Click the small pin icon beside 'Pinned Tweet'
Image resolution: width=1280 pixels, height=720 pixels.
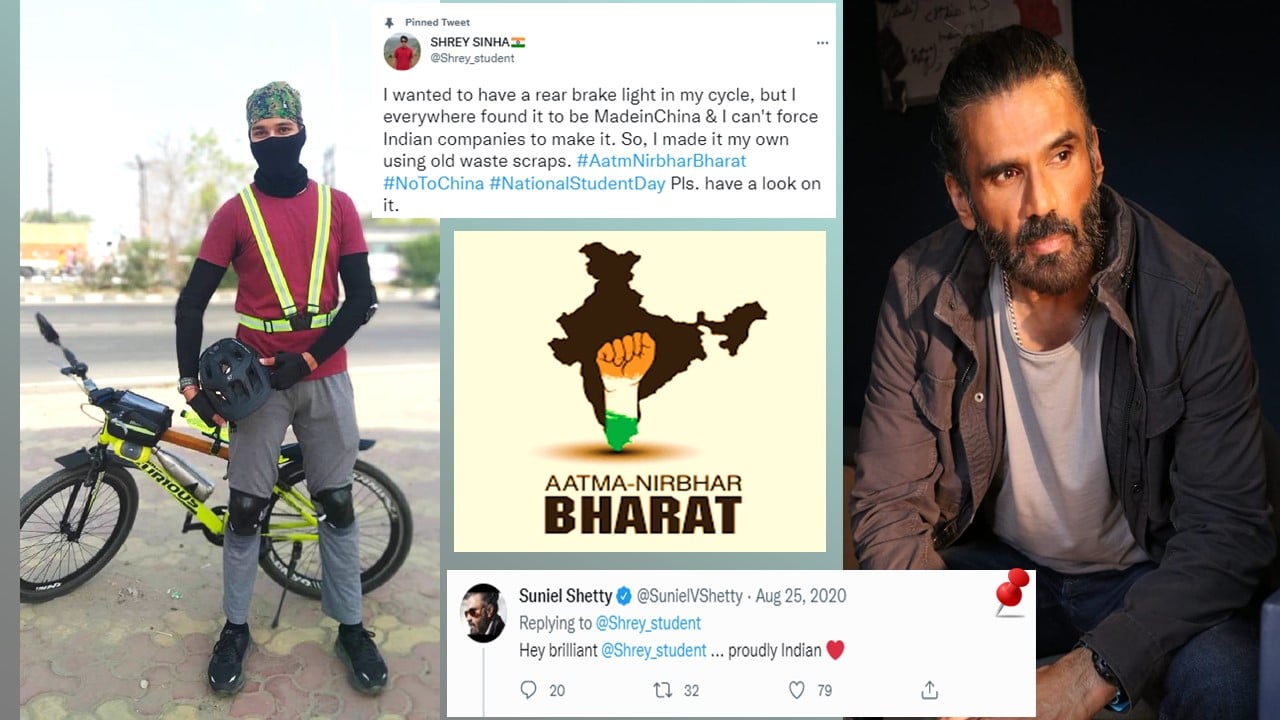[390, 22]
